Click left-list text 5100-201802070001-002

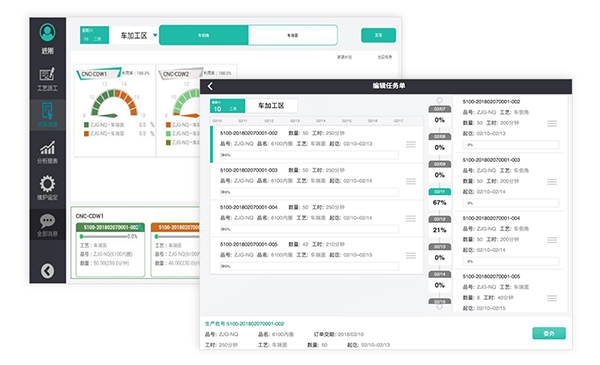coord(249,133)
